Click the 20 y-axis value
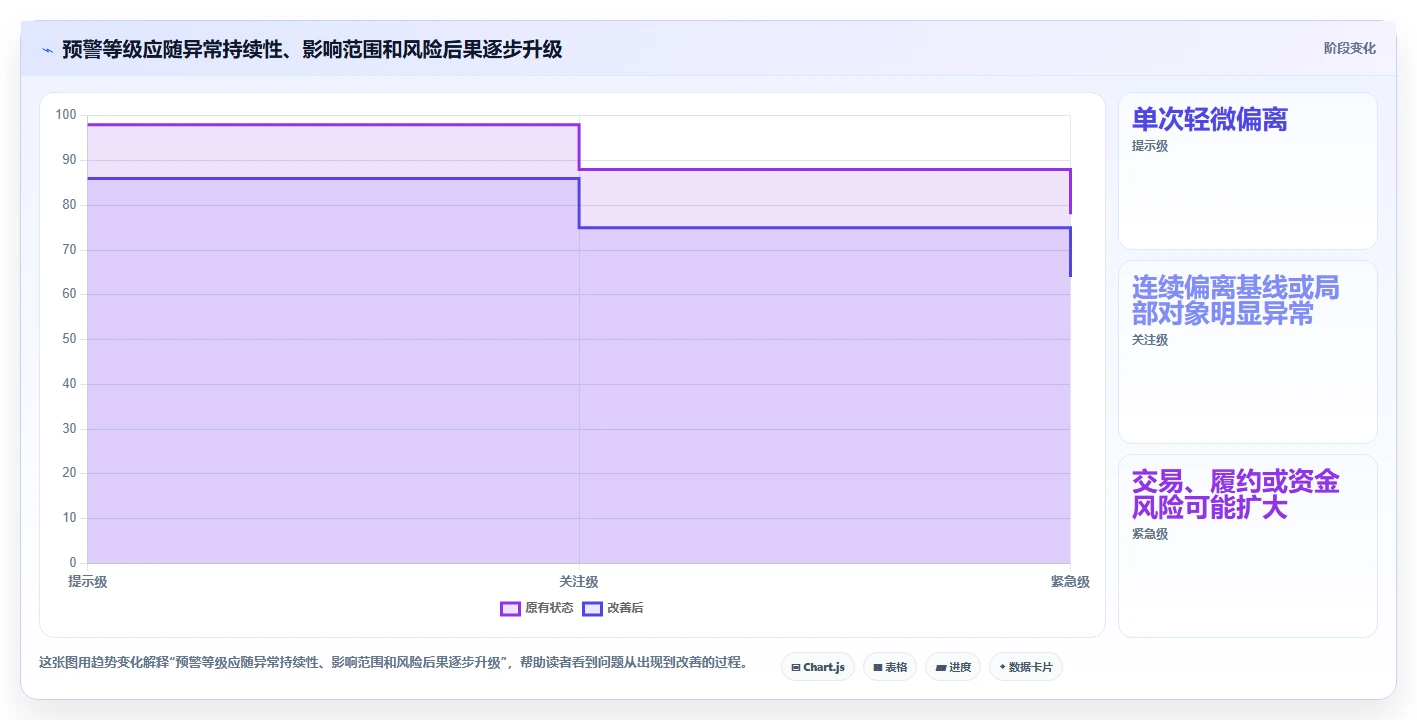This screenshot has width=1417, height=720. (x=69, y=473)
